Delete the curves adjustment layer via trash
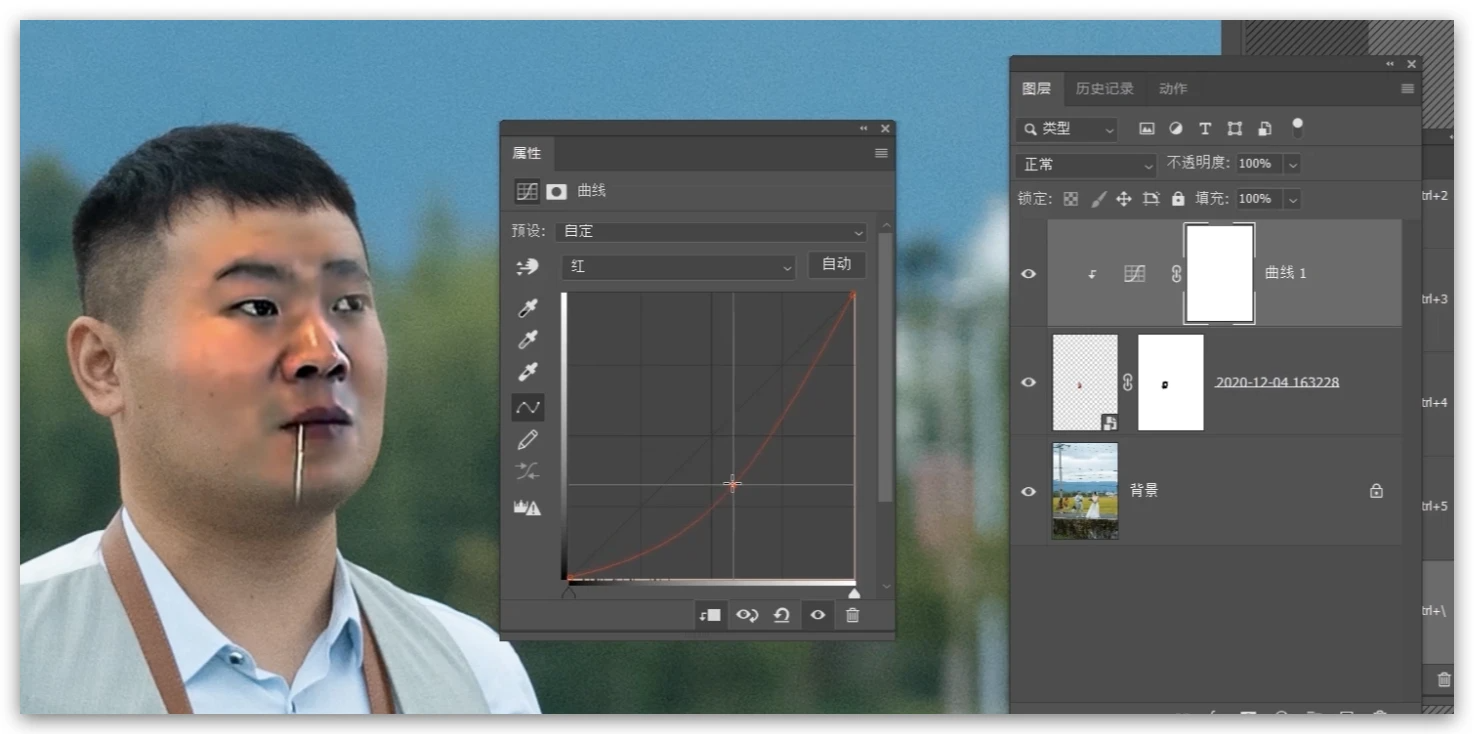The height and width of the screenshot is (734, 1474). 852,615
